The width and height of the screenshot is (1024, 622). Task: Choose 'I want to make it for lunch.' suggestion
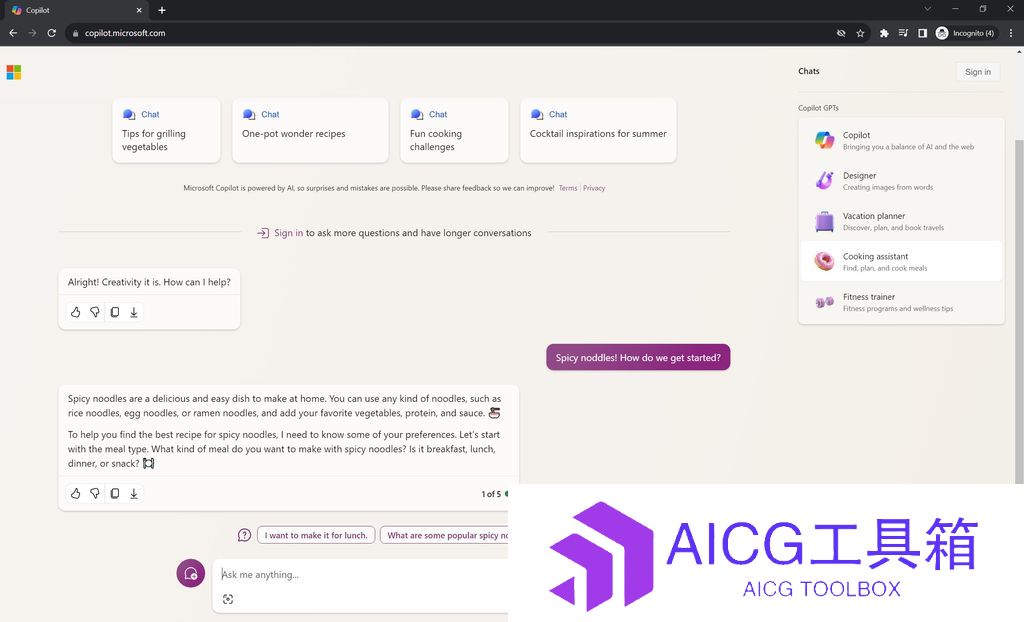pos(316,535)
